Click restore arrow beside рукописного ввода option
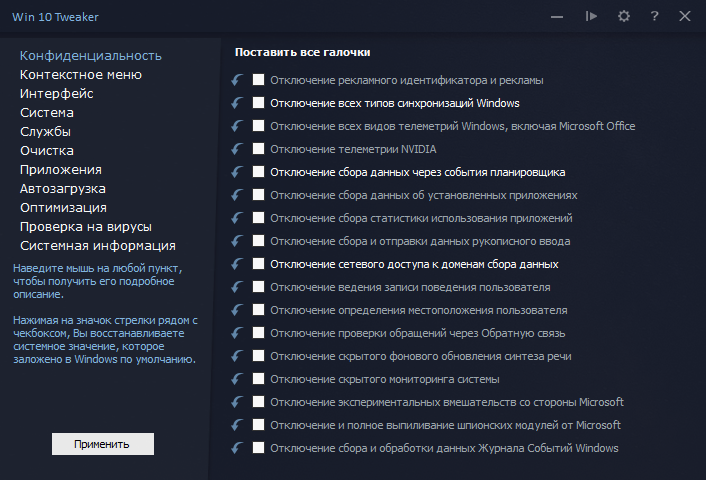 click(237, 241)
